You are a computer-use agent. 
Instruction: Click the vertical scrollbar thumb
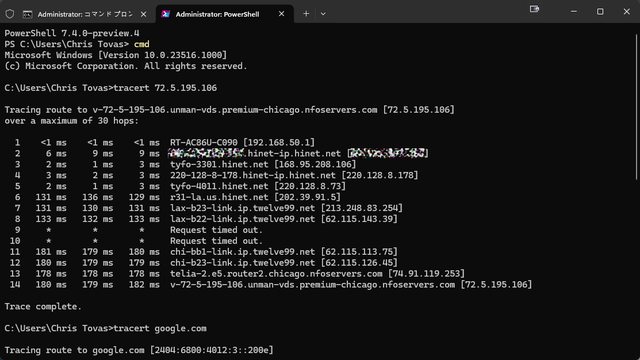(x=637, y=106)
